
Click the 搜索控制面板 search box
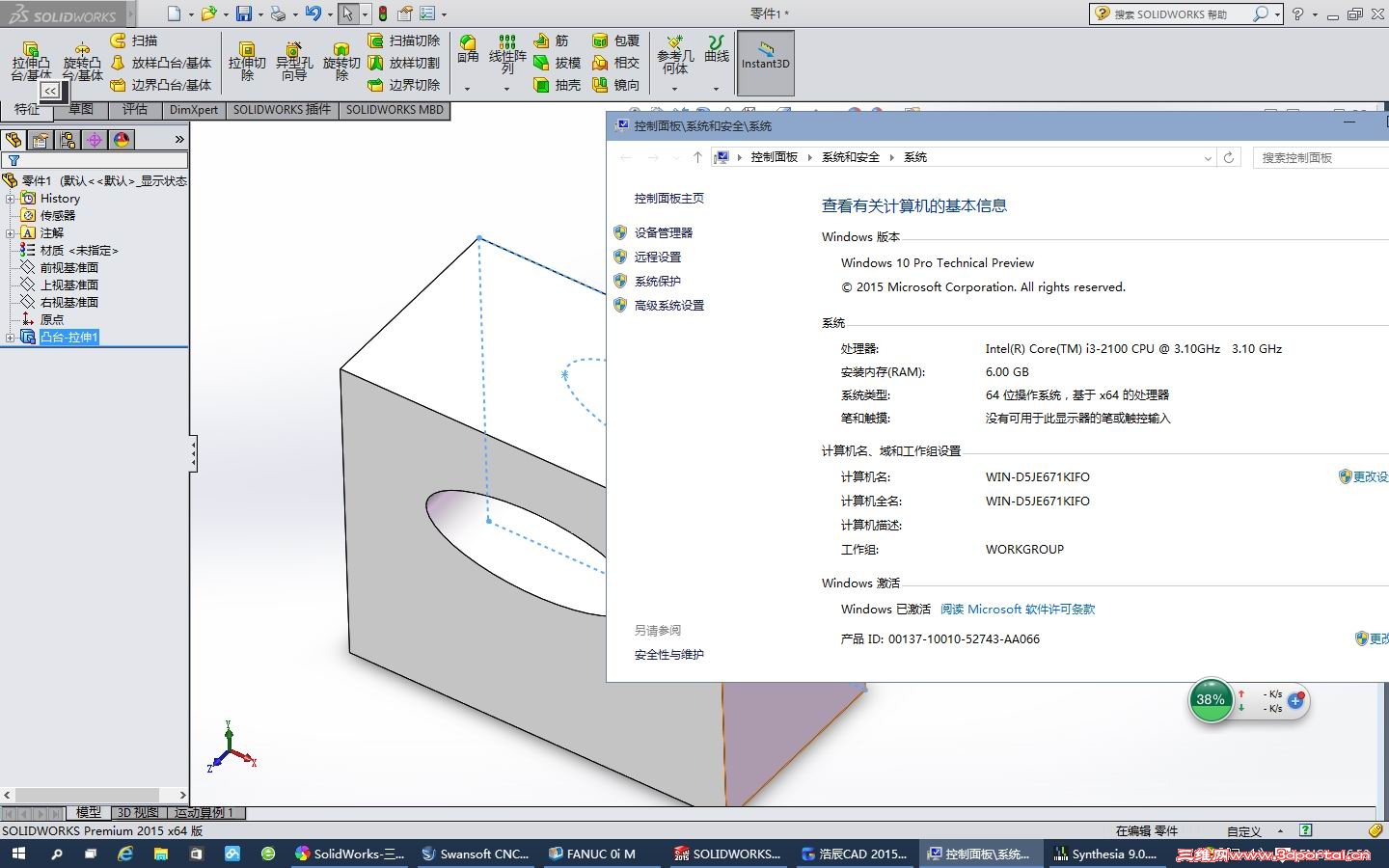(1321, 157)
